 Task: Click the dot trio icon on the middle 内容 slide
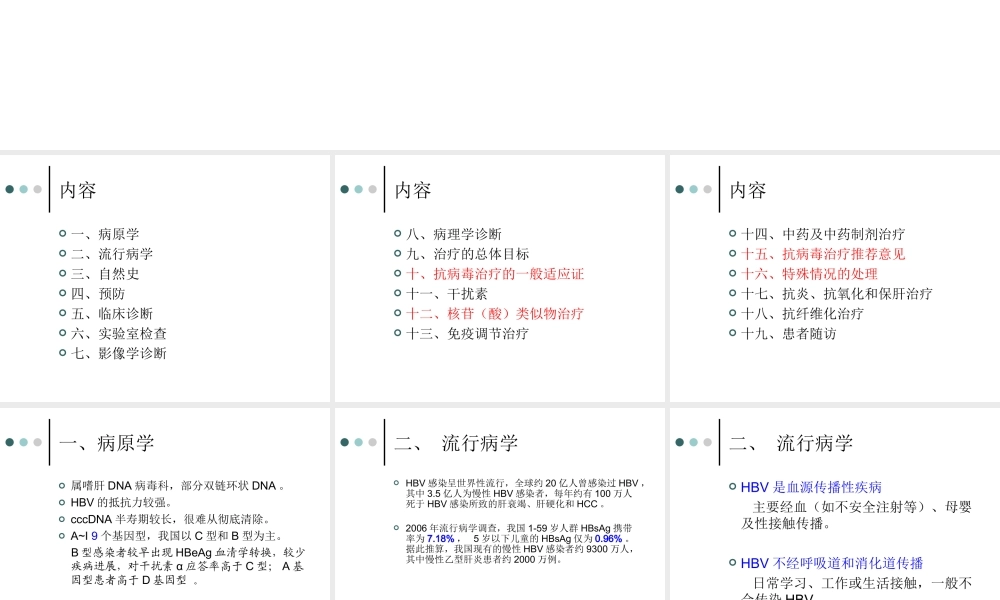360,189
